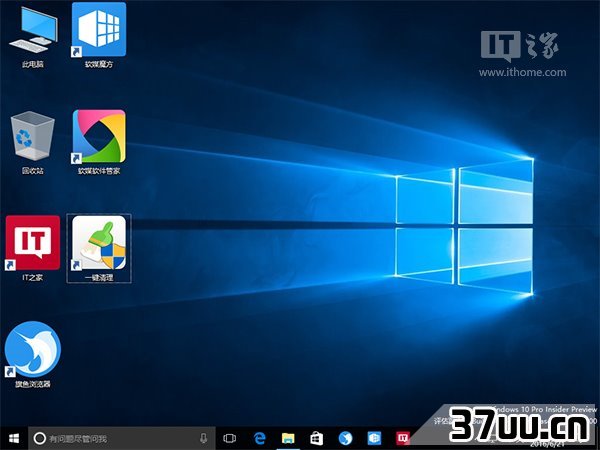Open the 旗鱼浏览器 desktop shortcut
This screenshot has width=600, height=450.
pyautogui.click(x=33, y=354)
